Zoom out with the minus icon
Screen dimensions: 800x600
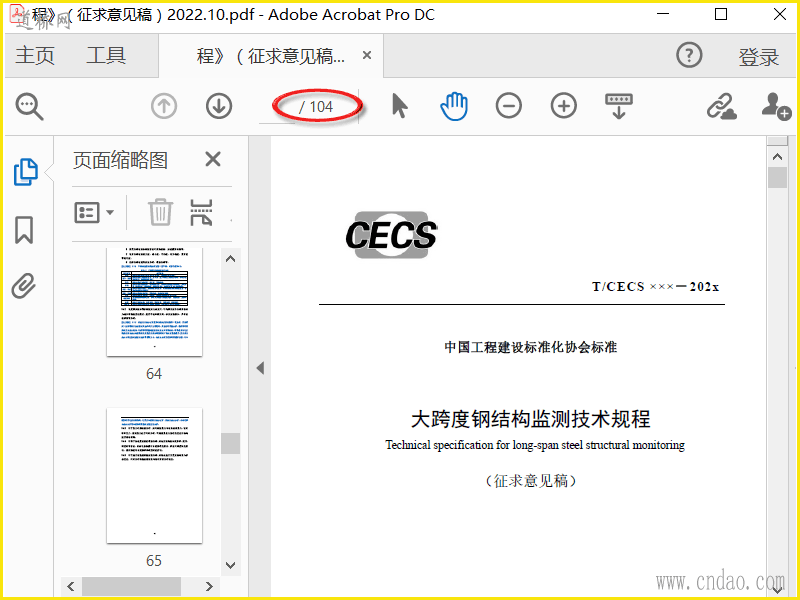click(509, 106)
